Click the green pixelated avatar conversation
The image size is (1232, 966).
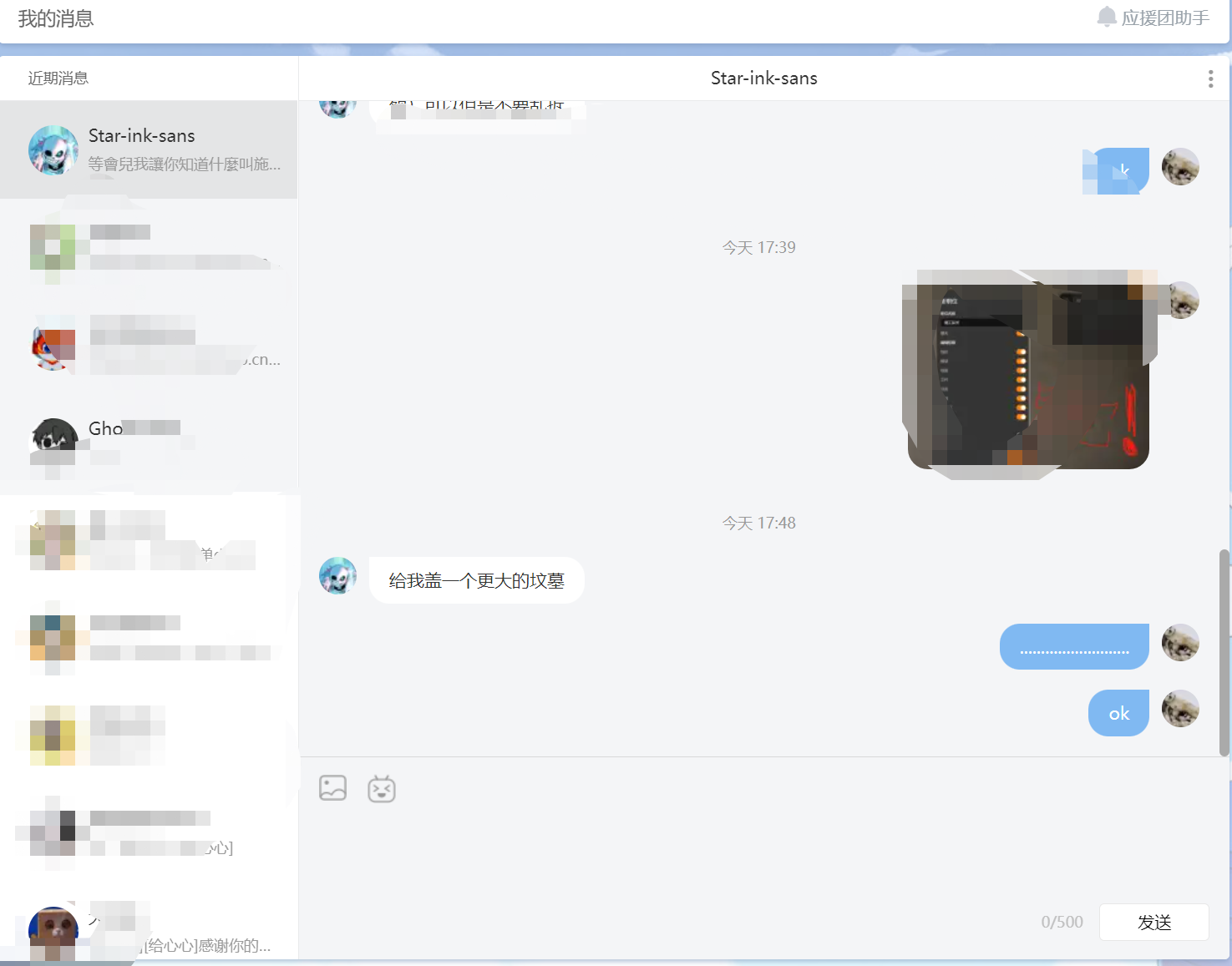coord(149,247)
